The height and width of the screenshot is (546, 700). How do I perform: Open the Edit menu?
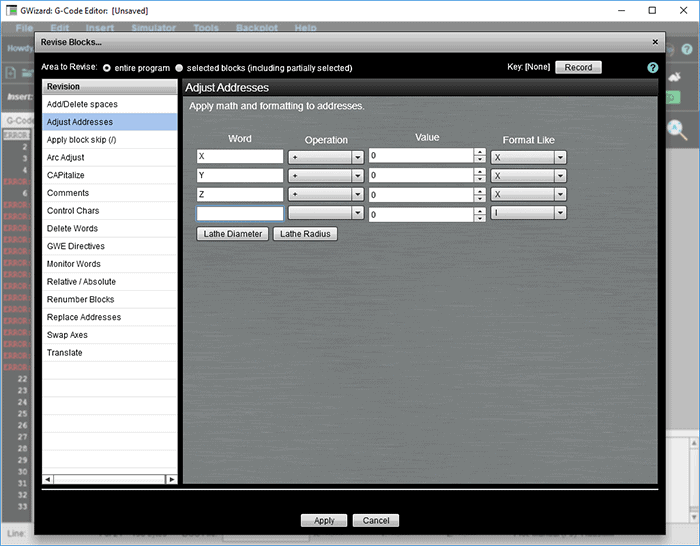[59, 28]
